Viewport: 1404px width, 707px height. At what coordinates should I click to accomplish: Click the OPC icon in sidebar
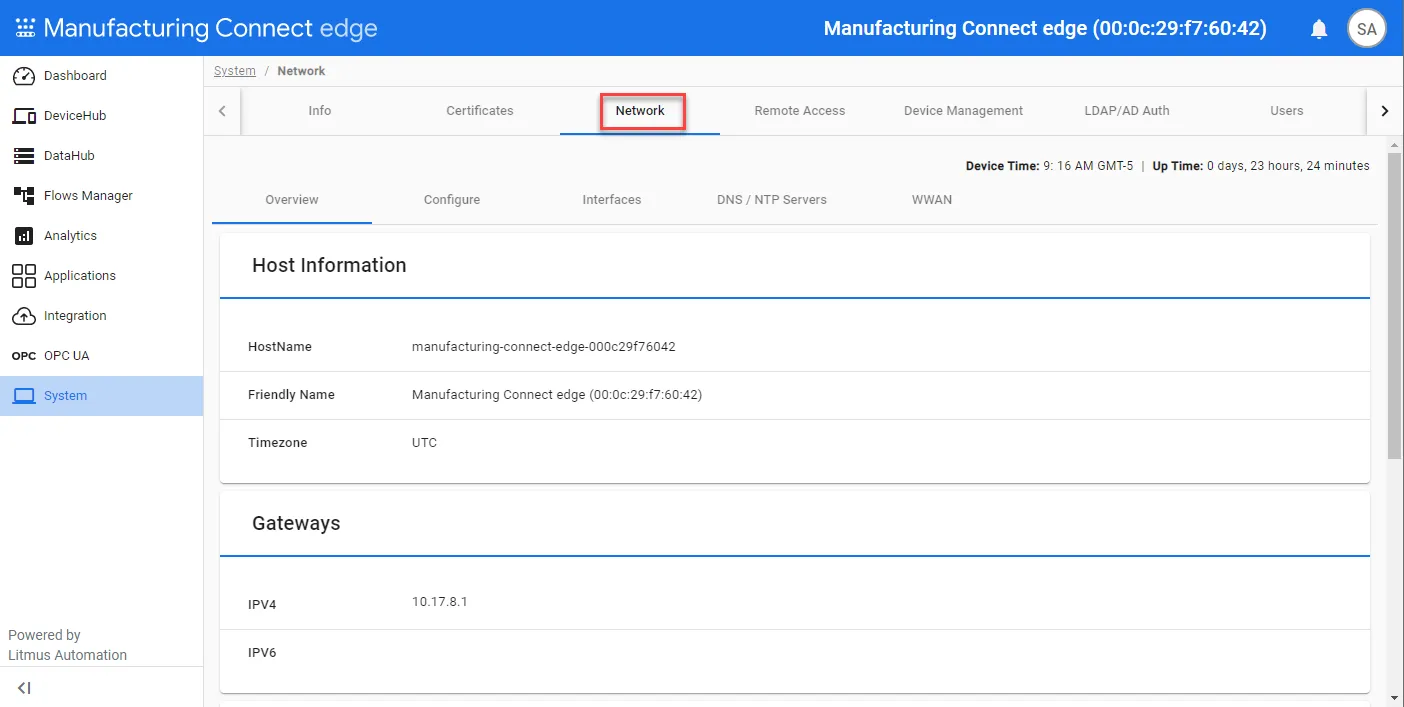[x=24, y=356]
